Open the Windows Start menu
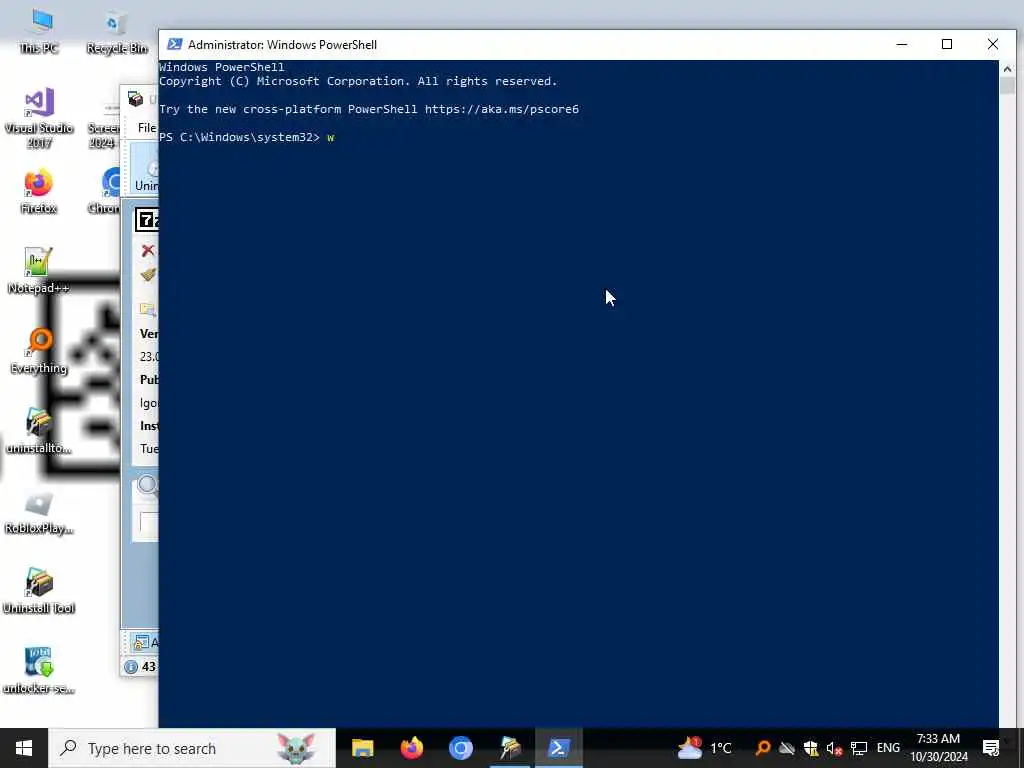Image resolution: width=1024 pixels, height=768 pixels. click(x=24, y=748)
